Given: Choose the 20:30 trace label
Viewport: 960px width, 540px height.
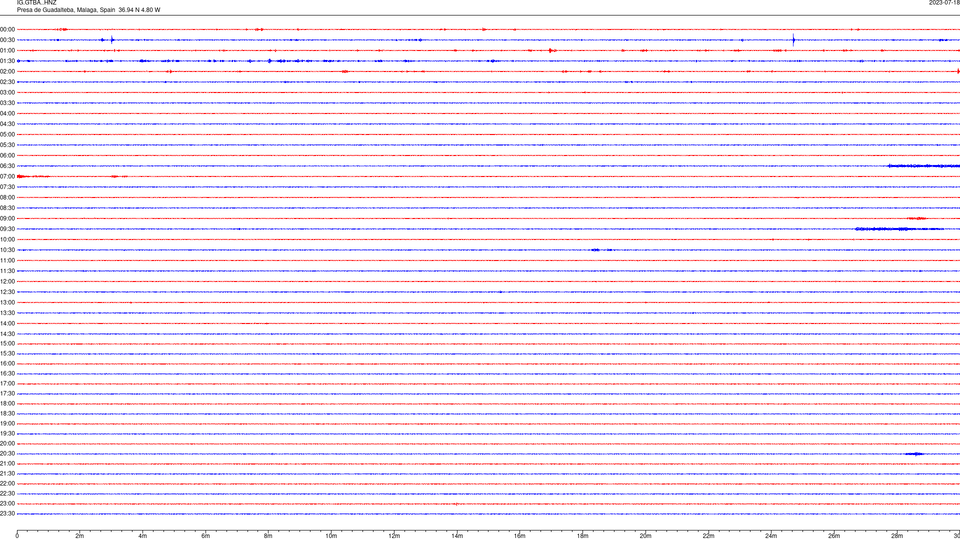Looking at the screenshot, I should (x=7, y=454).
